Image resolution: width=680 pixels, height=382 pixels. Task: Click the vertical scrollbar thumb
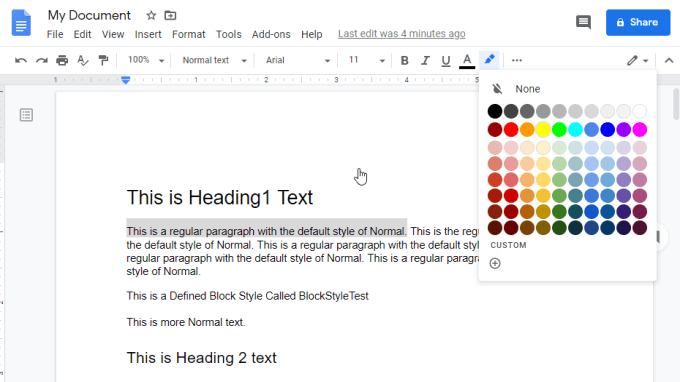[x=676, y=104]
